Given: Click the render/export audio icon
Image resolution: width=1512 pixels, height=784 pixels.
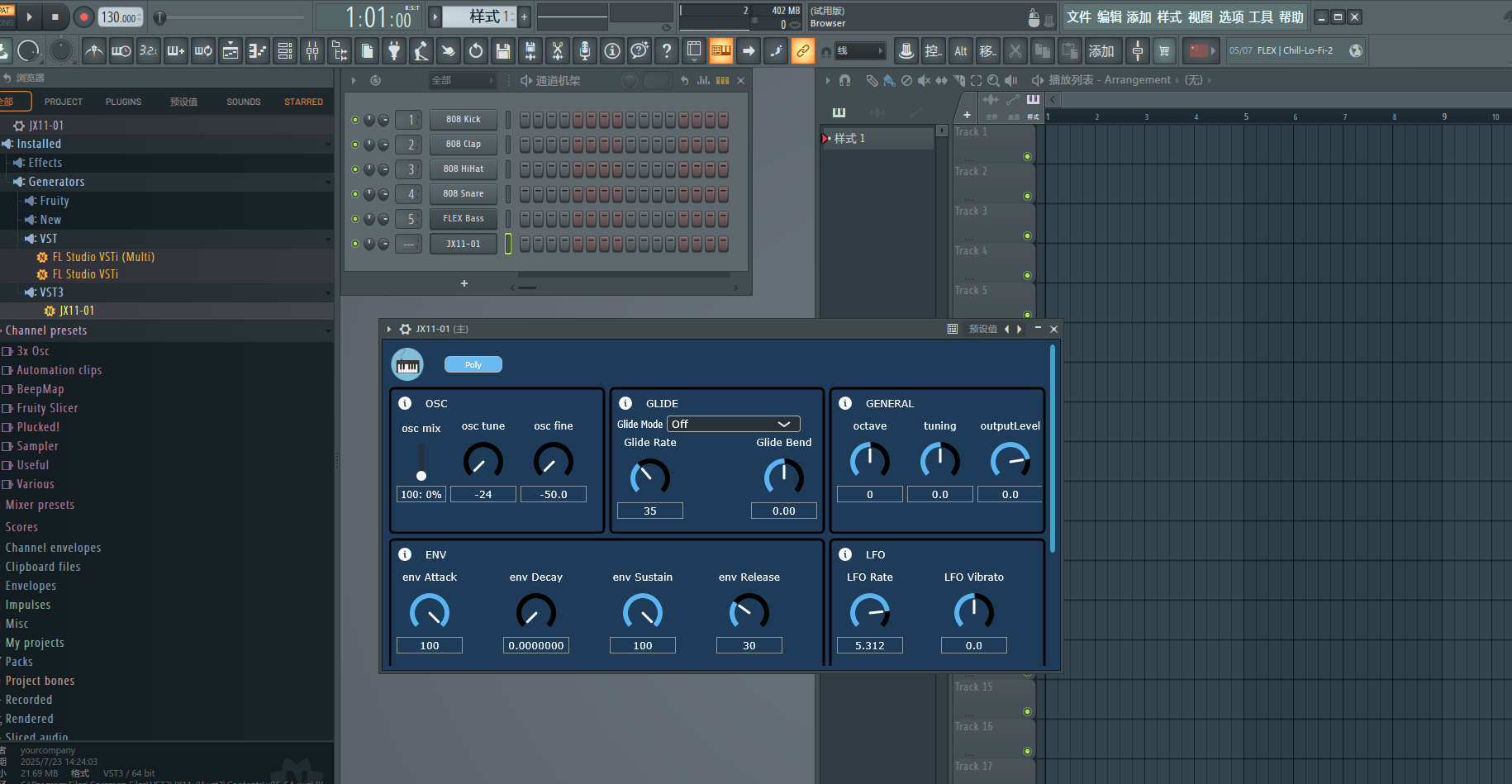Looking at the screenshot, I should click(530, 51).
